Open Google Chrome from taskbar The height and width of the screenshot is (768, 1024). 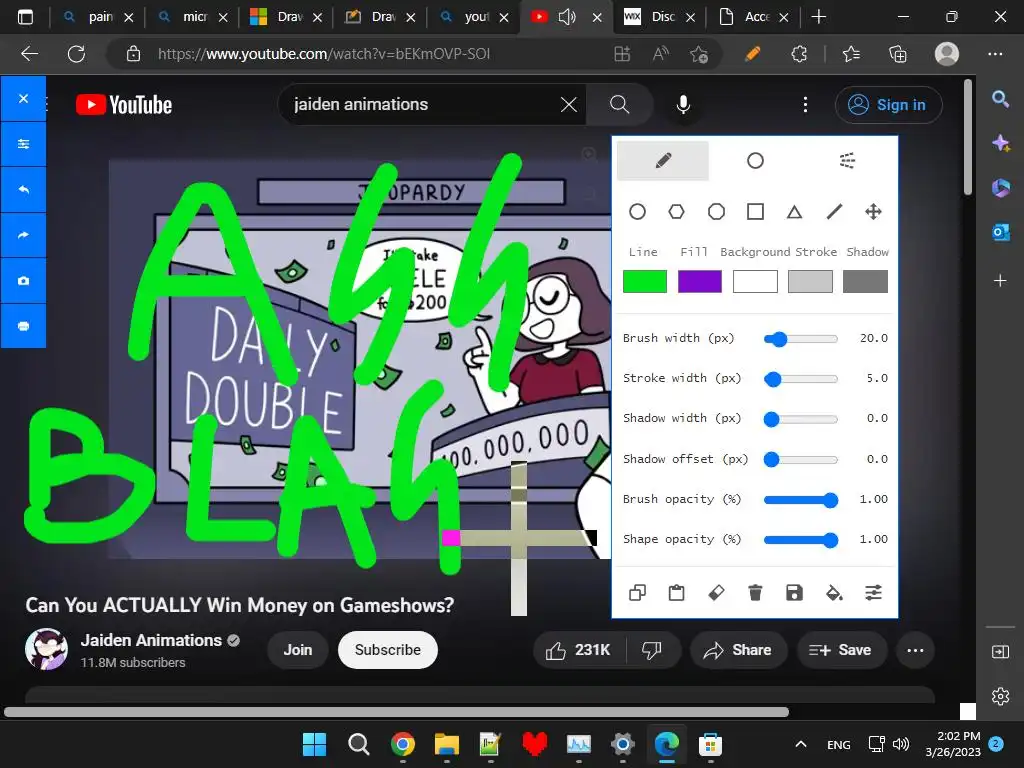tap(403, 744)
